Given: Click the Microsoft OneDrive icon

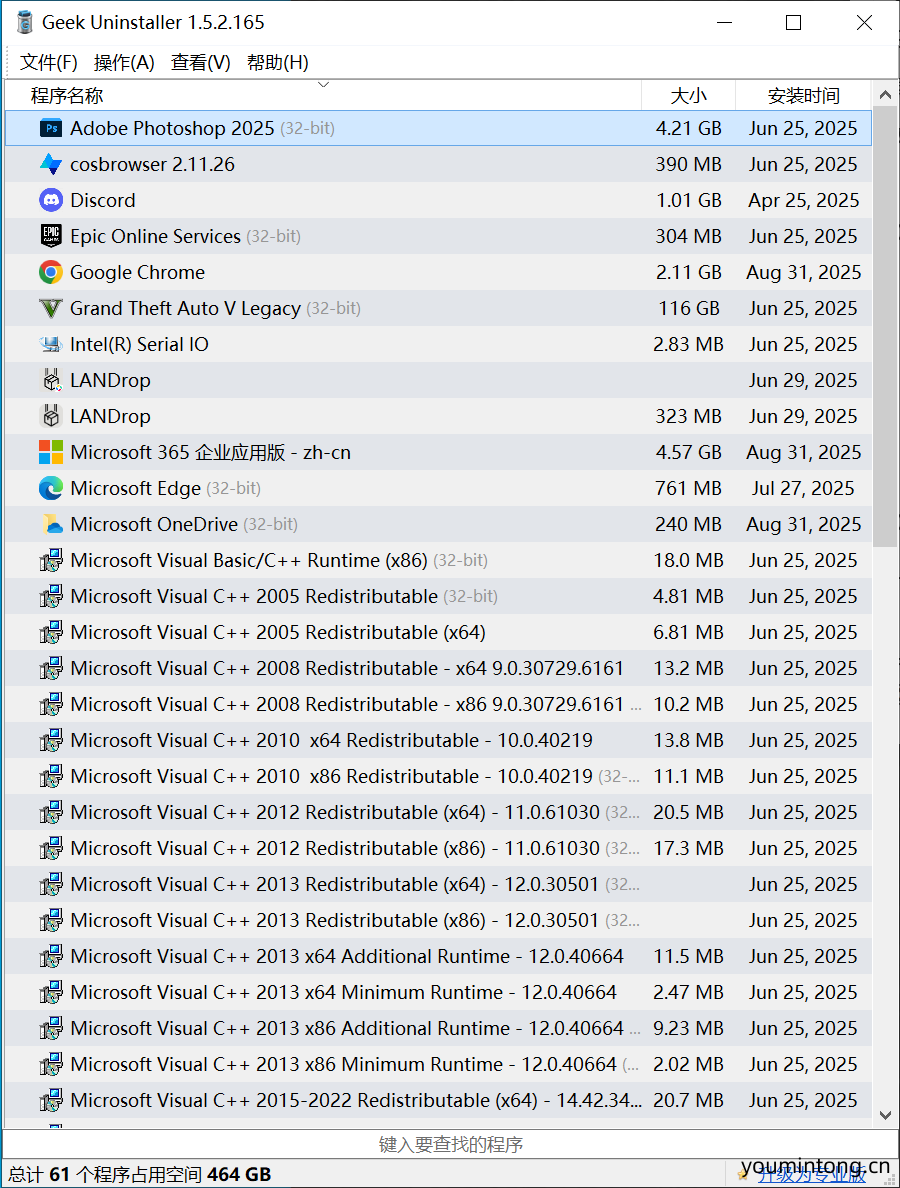Looking at the screenshot, I should 51,524.
